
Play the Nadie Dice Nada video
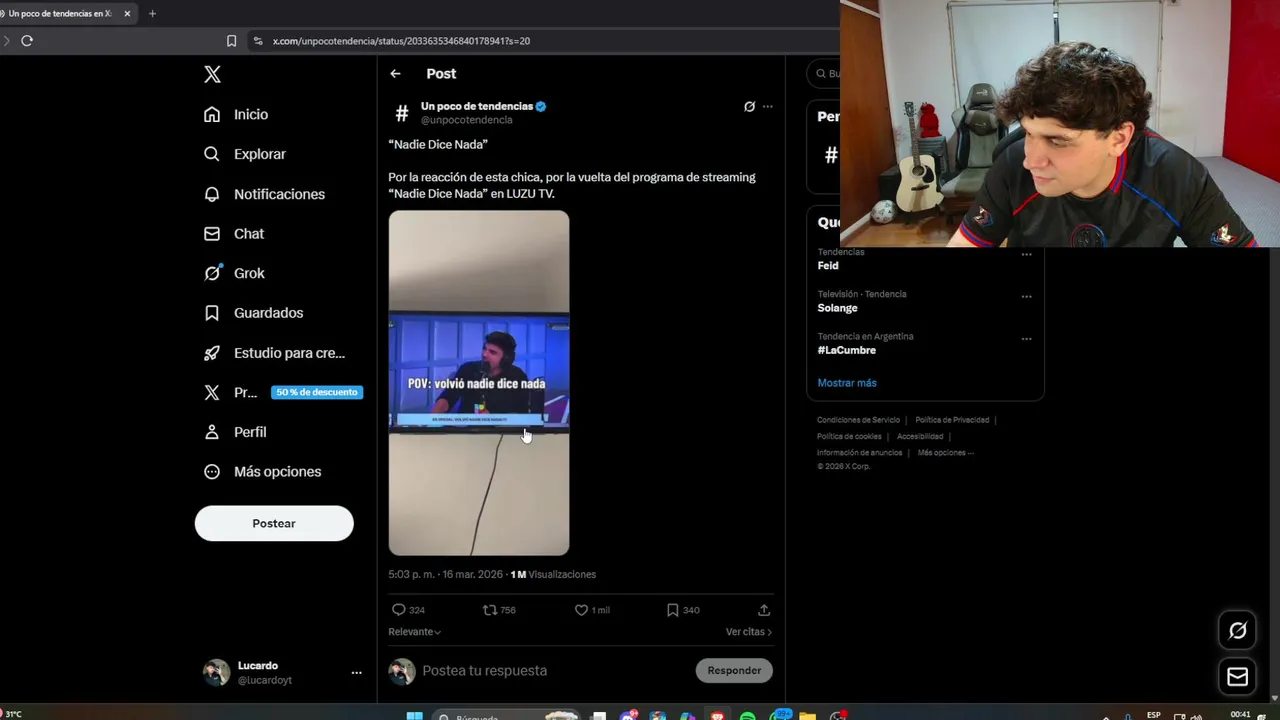(479, 383)
